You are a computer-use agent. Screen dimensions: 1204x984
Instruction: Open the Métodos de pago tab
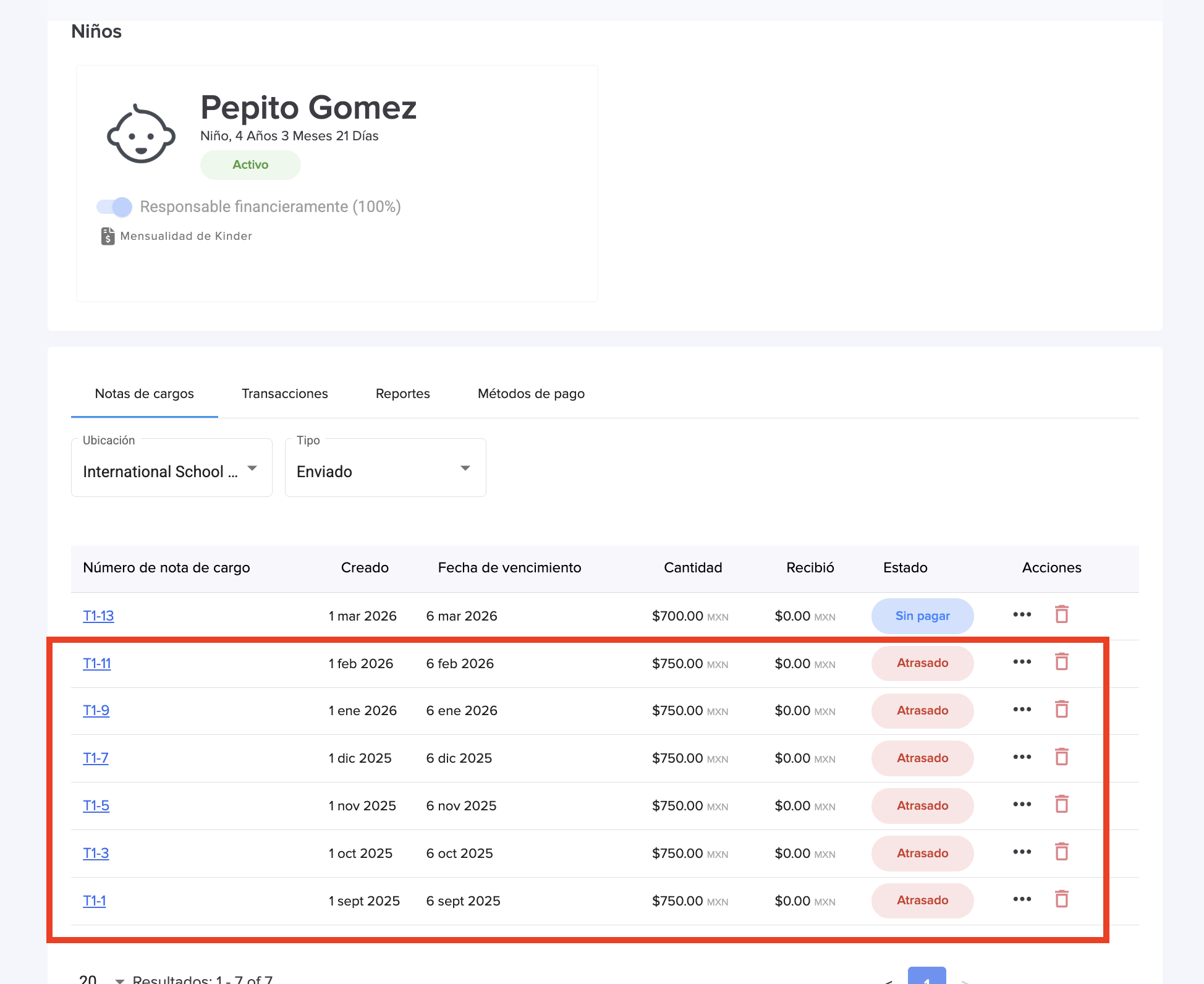(x=531, y=394)
